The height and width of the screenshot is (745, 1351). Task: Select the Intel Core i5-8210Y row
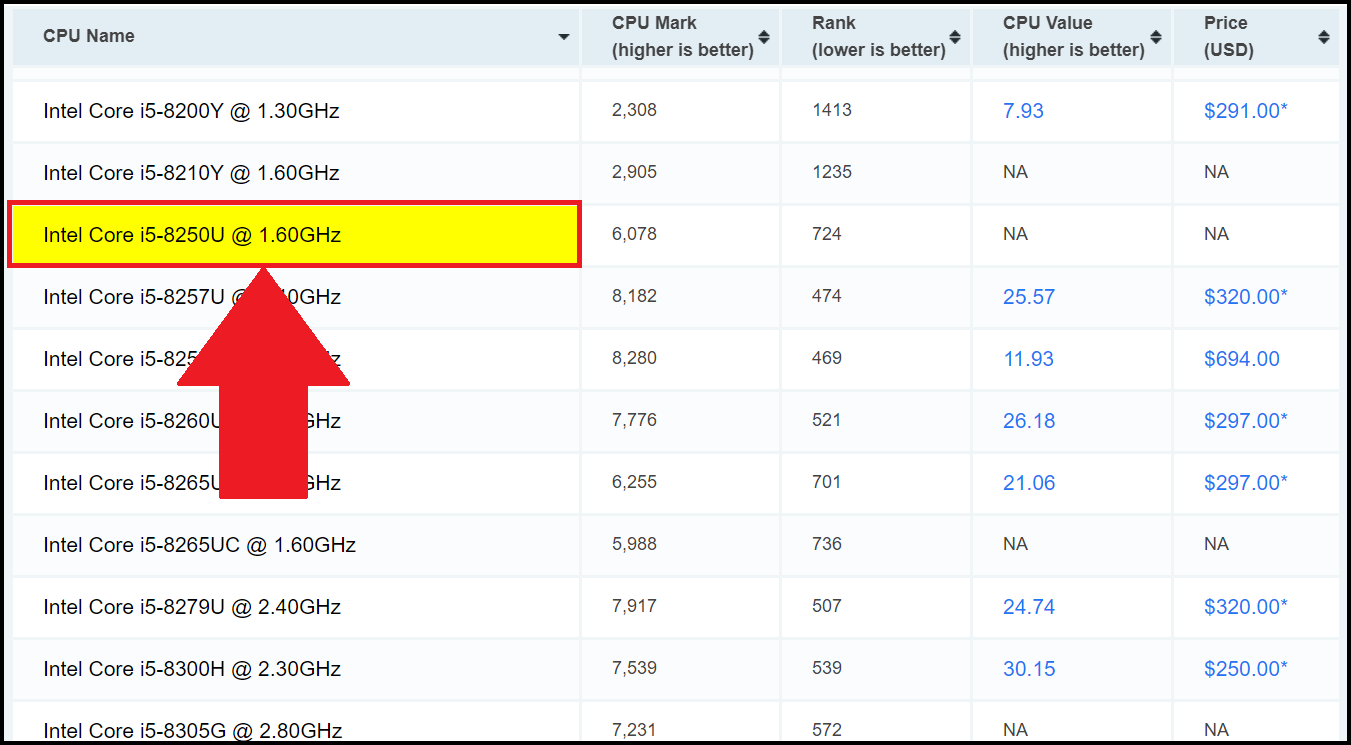[190, 172]
